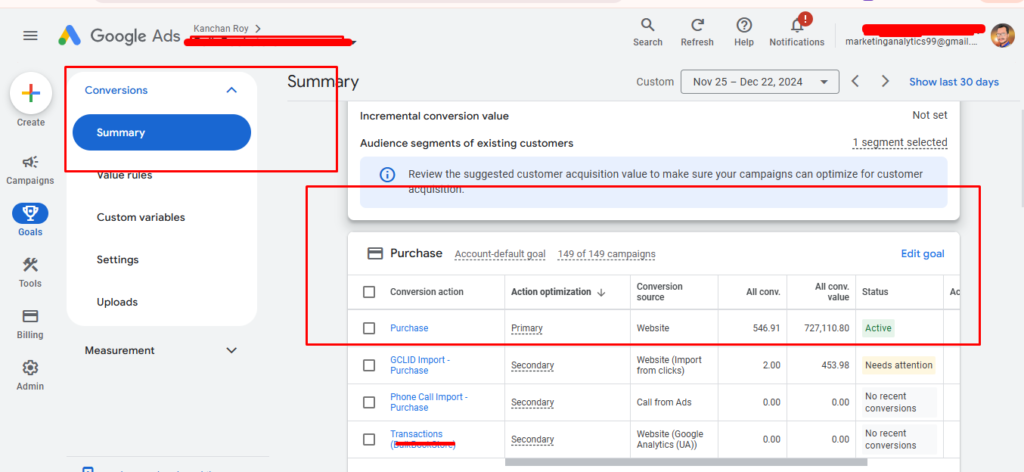Click Secondary for GCLID Import row
Viewport: 1024px width, 472px height.
532,366
